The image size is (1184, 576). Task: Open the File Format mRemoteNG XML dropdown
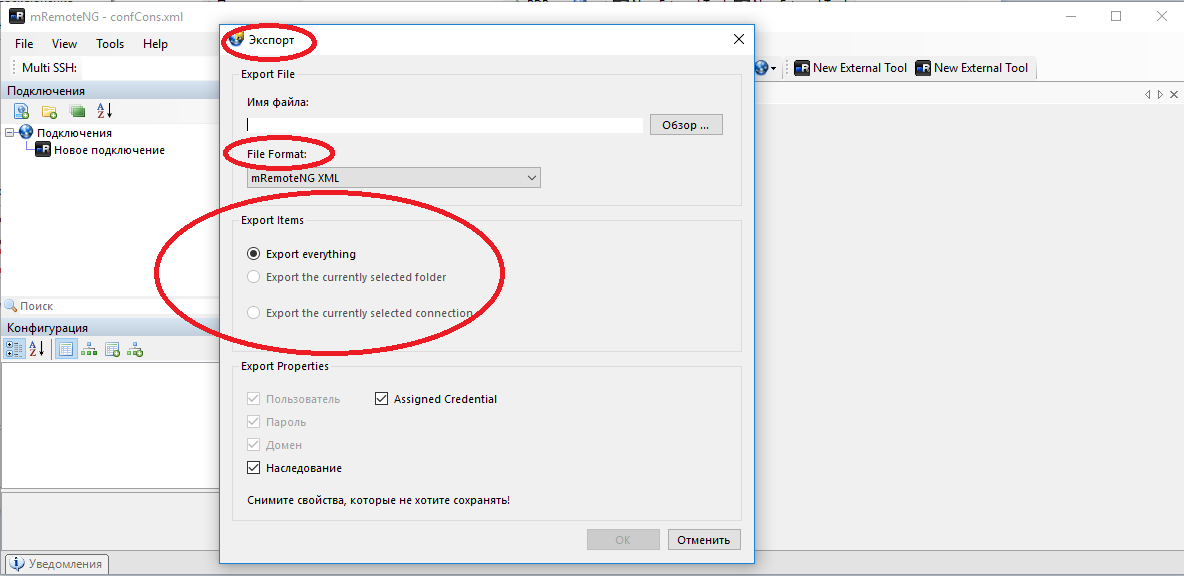coord(393,178)
